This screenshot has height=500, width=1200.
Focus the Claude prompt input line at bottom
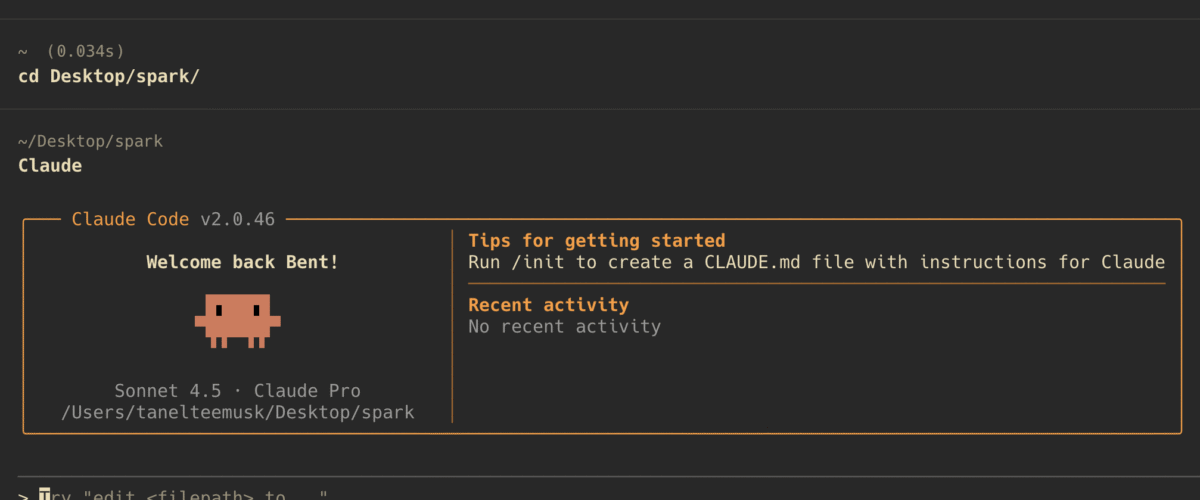600,493
